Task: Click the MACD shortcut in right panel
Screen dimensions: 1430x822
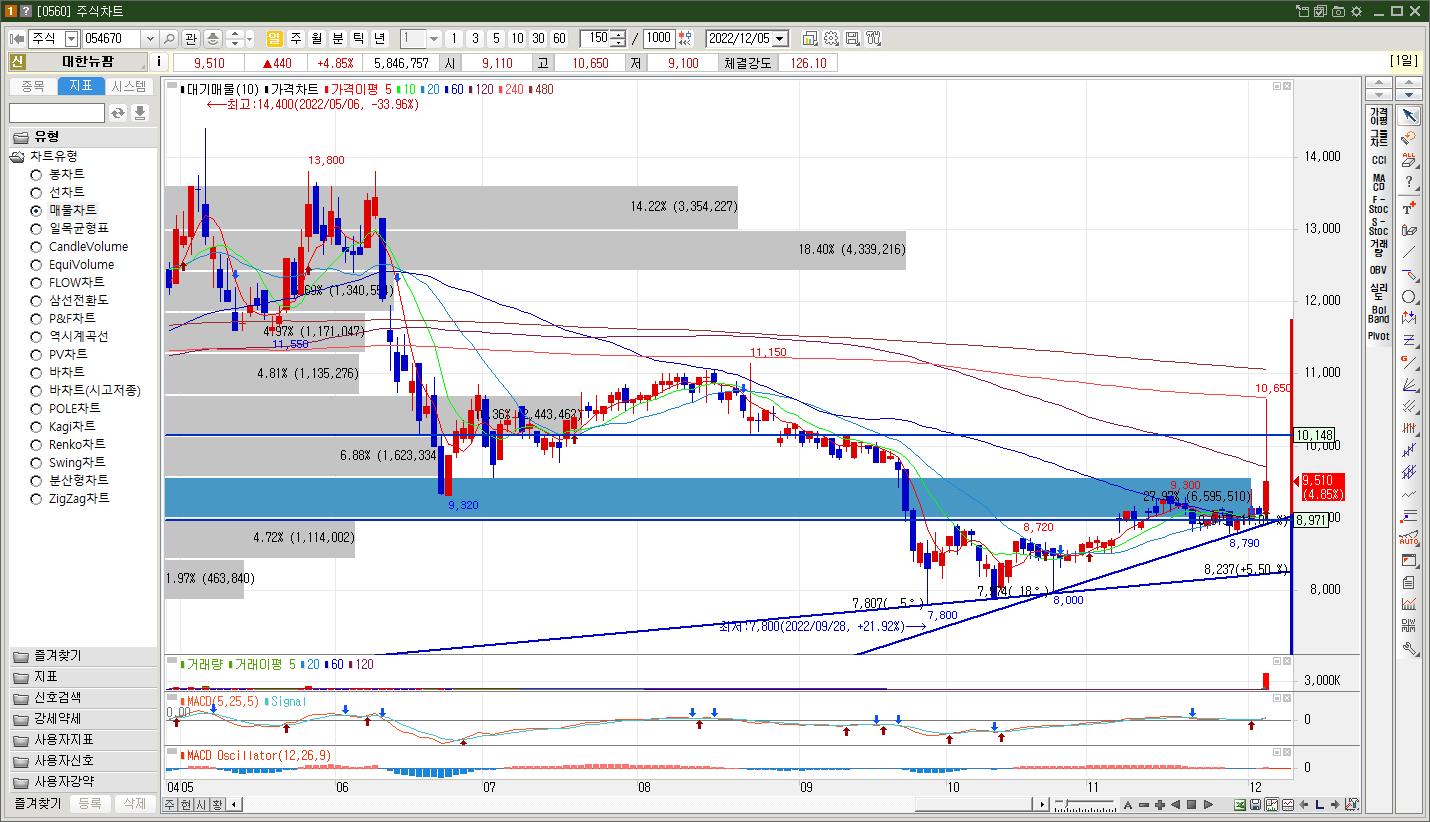Action: coord(1379,182)
